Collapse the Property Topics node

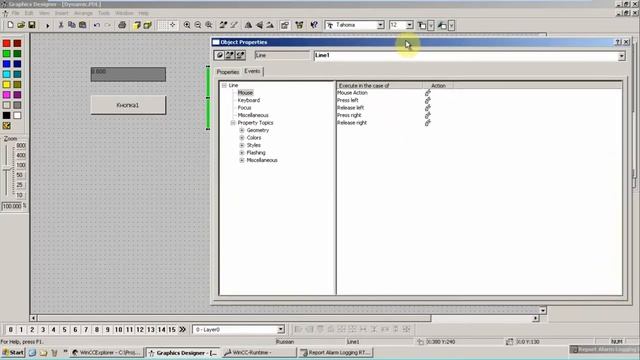[x=233, y=122]
